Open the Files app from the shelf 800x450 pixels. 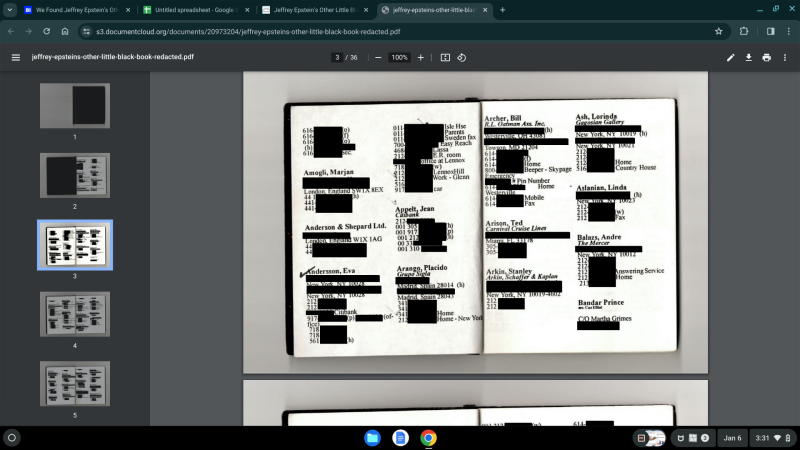(x=372, y=438)
